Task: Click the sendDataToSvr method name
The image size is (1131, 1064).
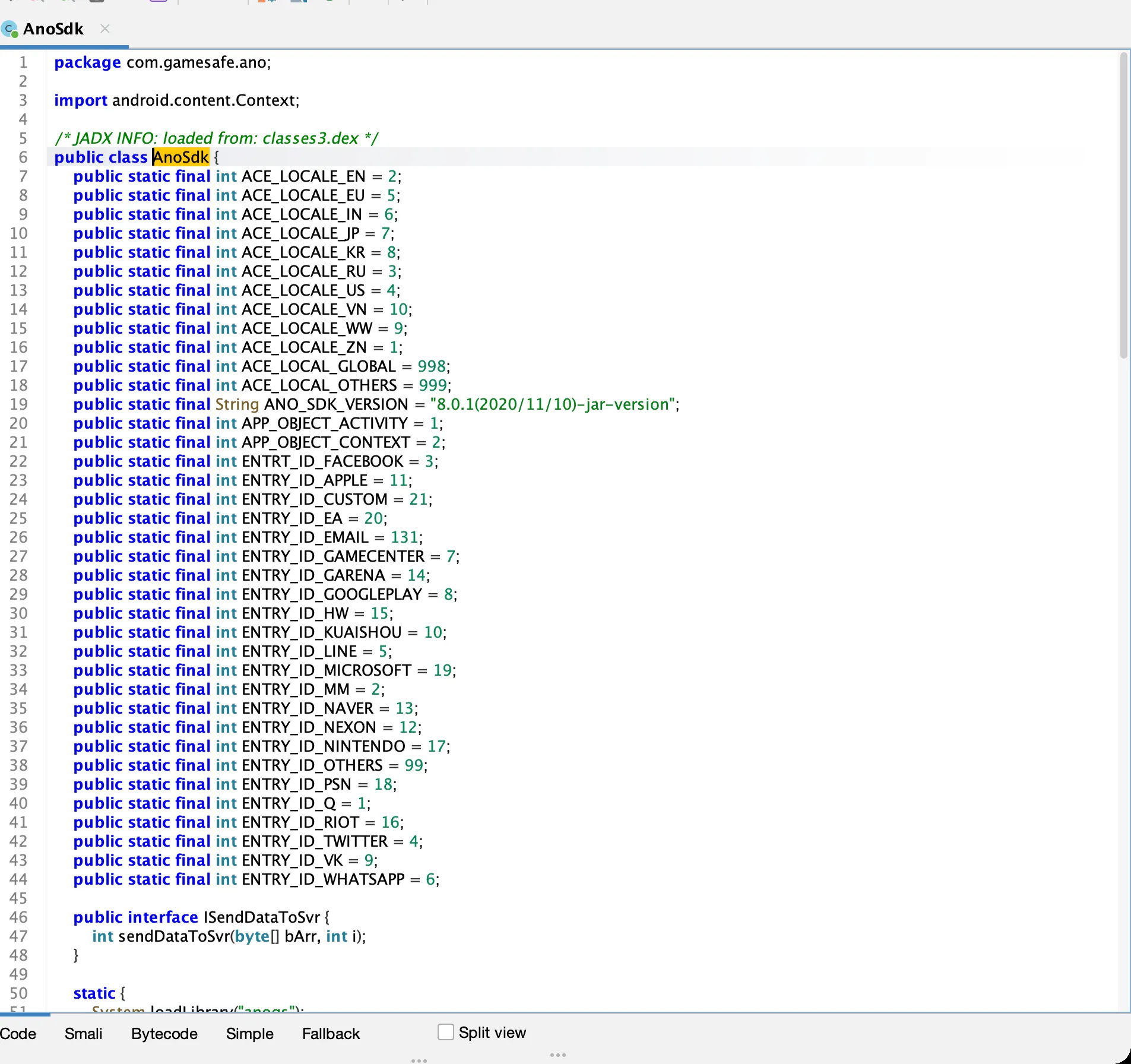Action: (x=174, y=936)
